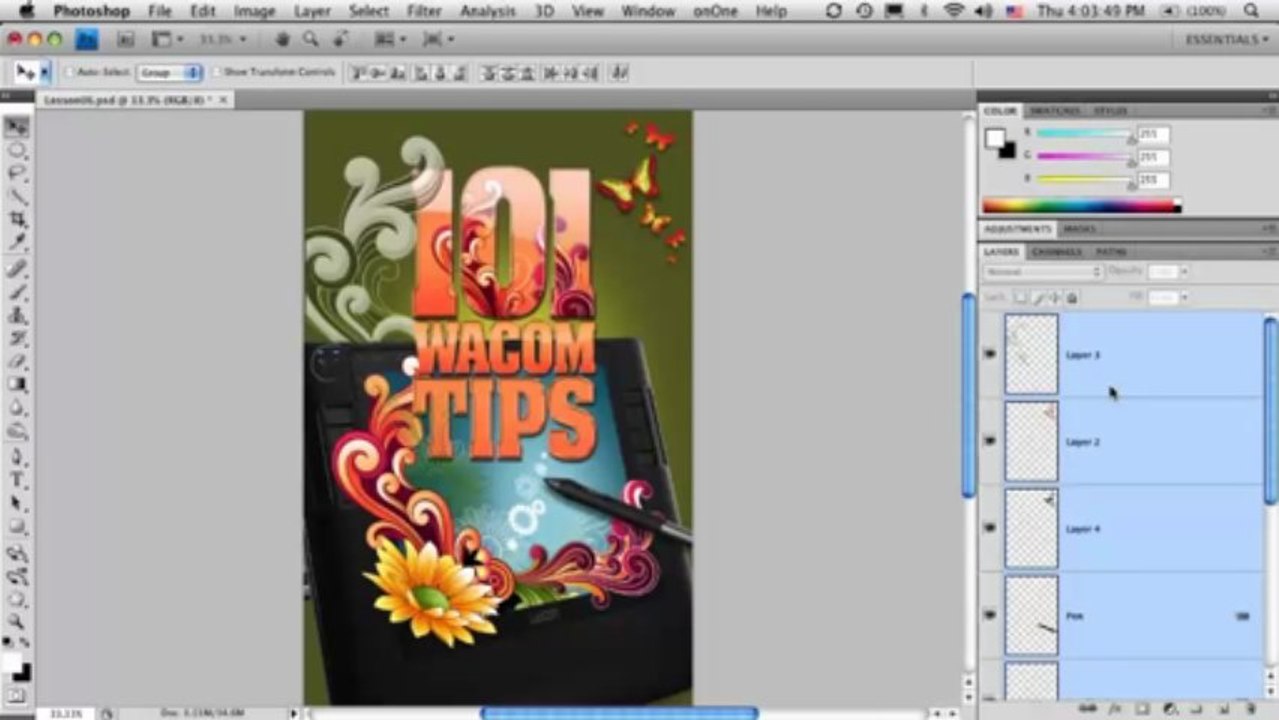Click the Layer 2 thumbnail

click(x=1031, y=441)
